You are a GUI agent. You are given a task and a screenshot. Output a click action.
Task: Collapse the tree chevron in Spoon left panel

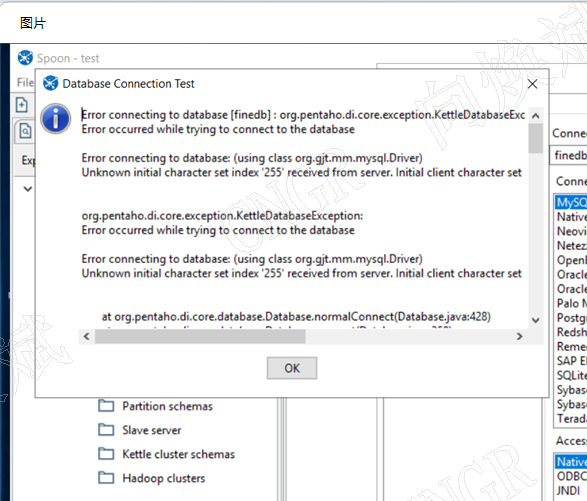click(x=28, y=189)
